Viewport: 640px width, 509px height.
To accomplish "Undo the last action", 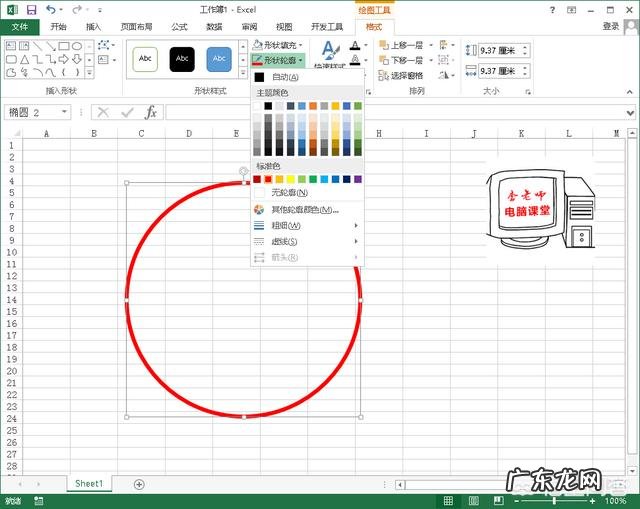I will [51, 9].
